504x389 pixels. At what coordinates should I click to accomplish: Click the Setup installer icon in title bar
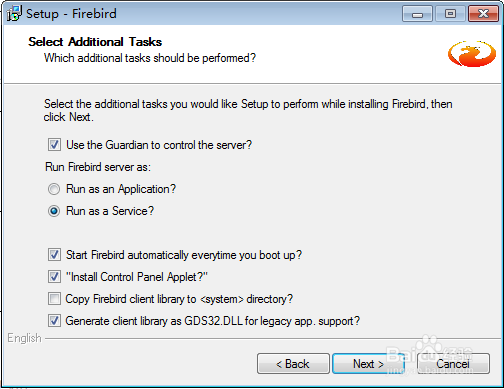tap(14, 14)
